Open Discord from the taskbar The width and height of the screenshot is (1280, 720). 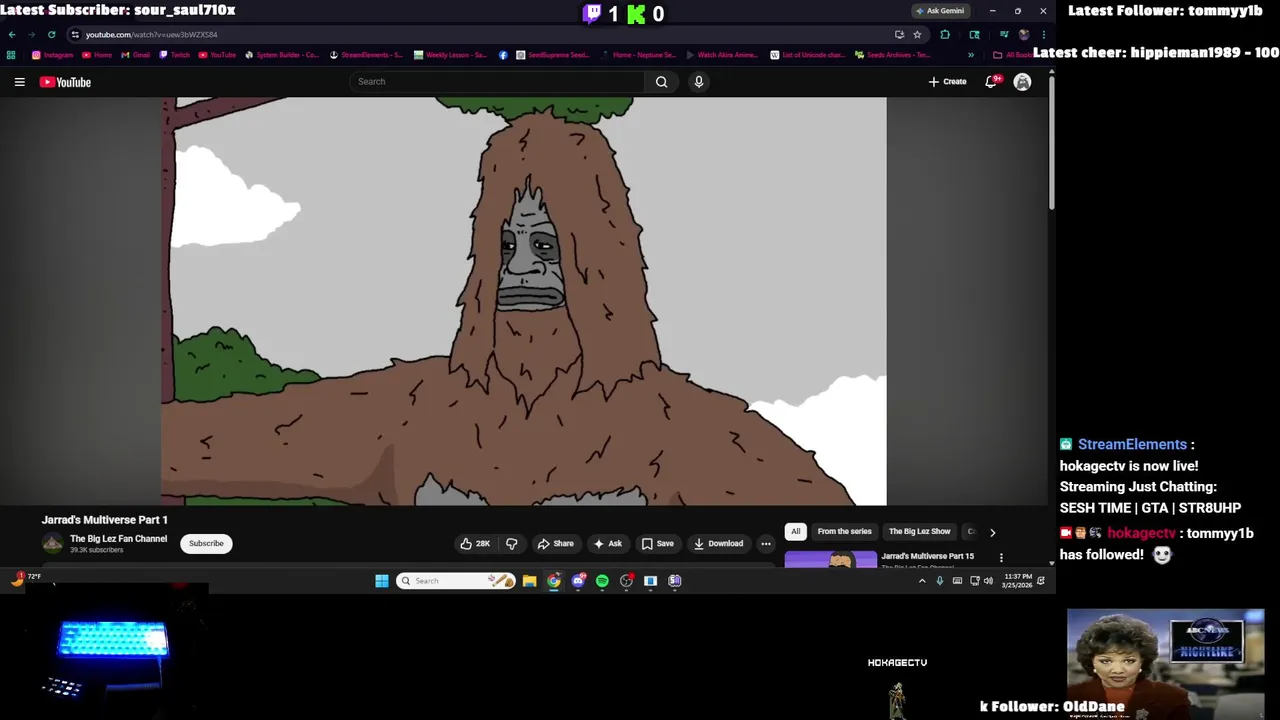(x=578, y=581)
